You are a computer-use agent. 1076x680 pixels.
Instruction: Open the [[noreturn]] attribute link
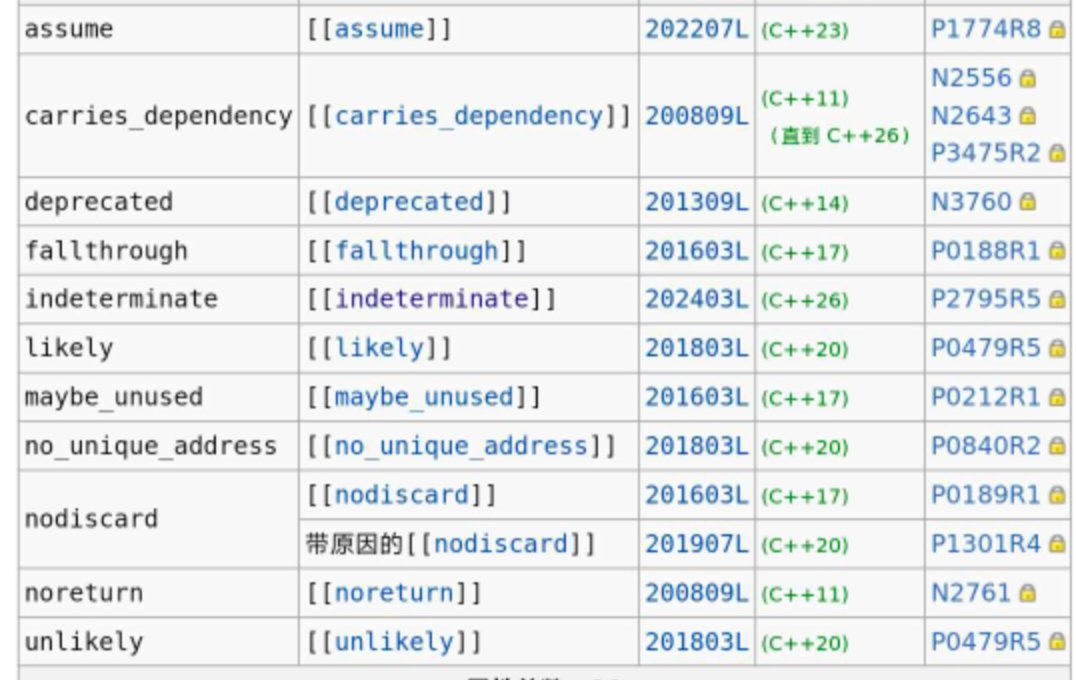(394, 593)
